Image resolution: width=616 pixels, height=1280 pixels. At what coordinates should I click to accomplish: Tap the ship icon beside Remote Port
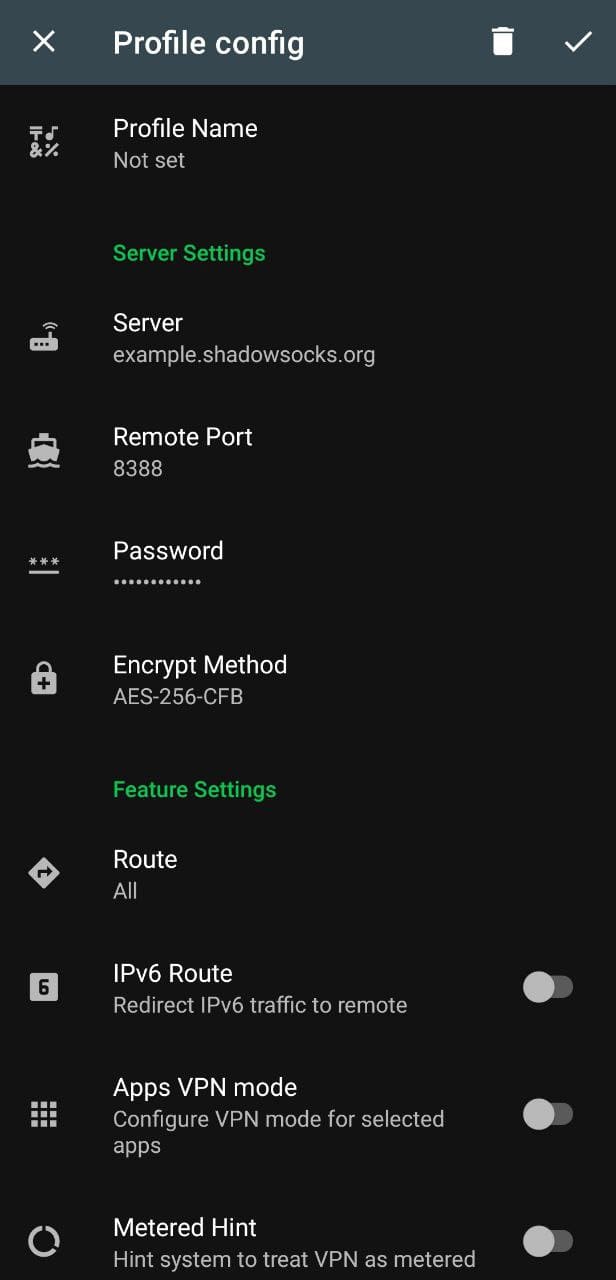44,452
